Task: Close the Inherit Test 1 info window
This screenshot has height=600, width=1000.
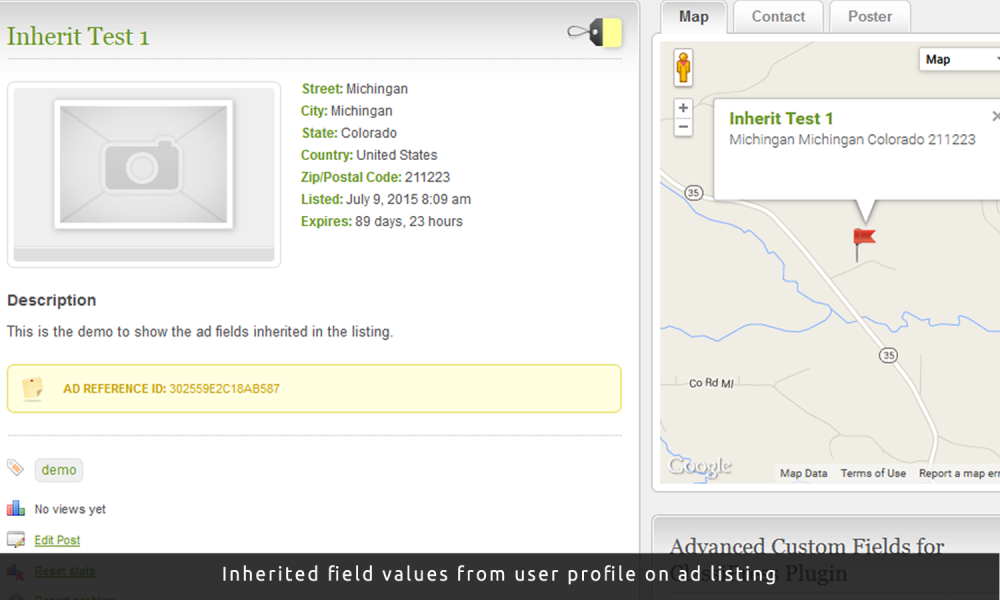Action: [x=996, y=115]
